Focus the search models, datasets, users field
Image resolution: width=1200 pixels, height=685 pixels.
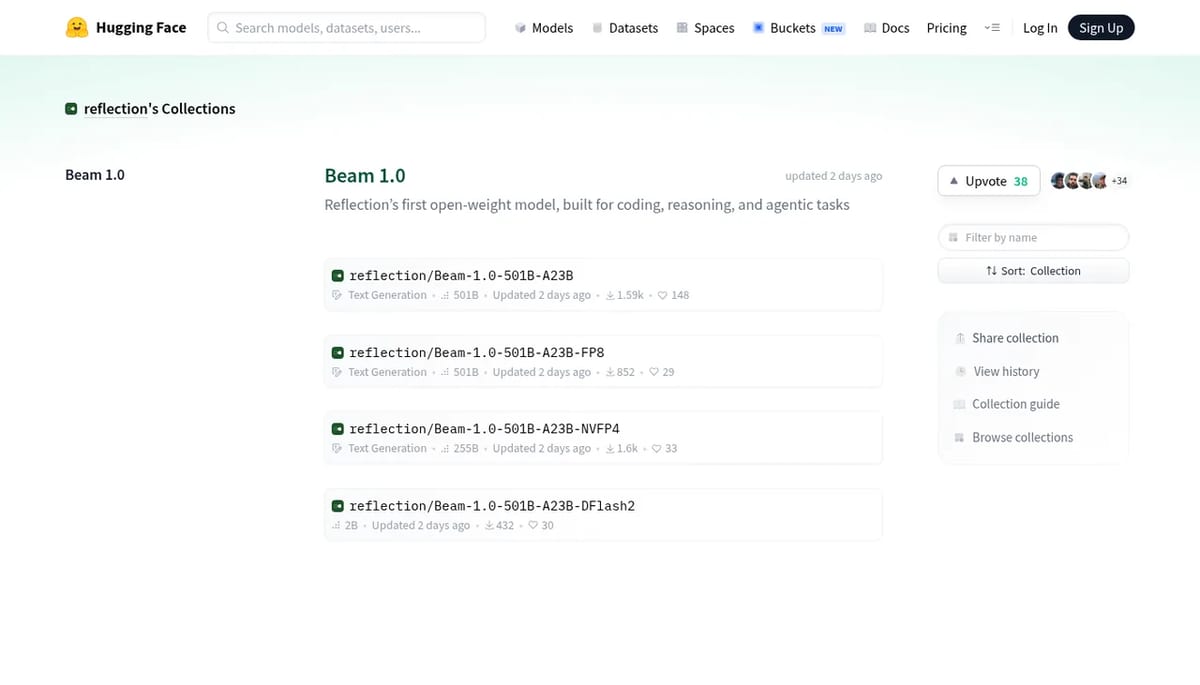point(347,28)
